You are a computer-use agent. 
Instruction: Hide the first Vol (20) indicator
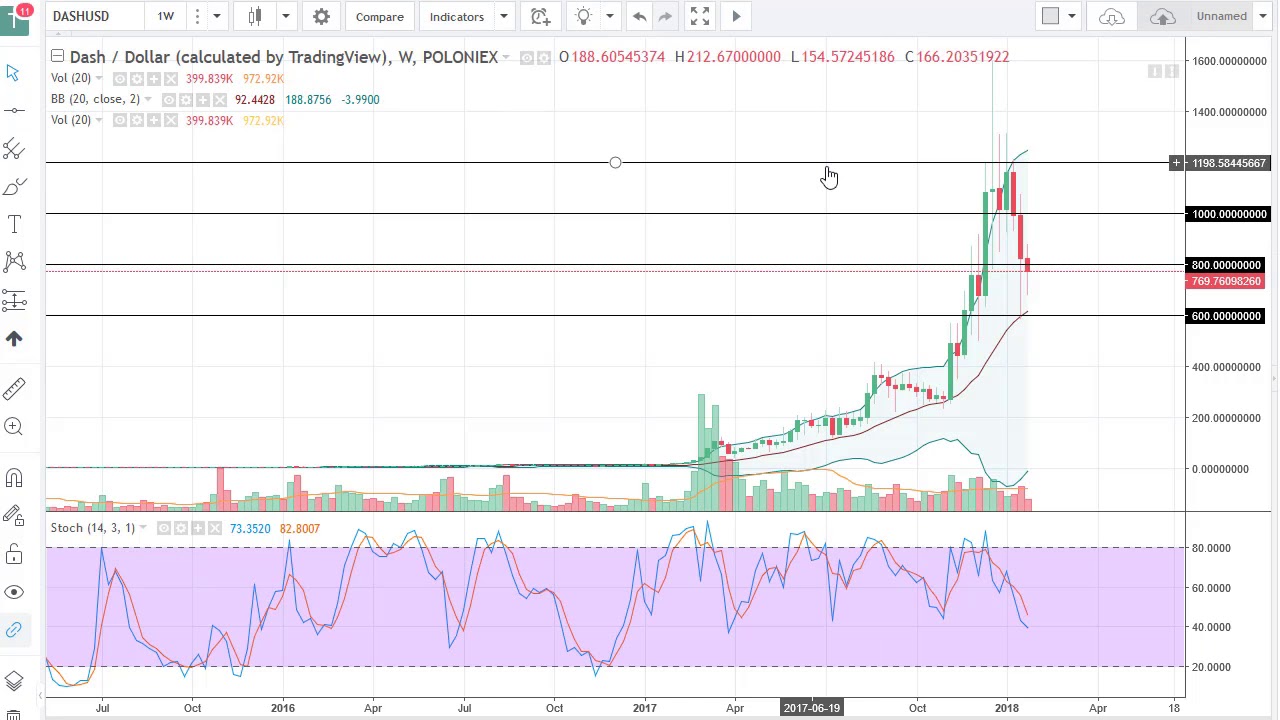tap(120, 78)
